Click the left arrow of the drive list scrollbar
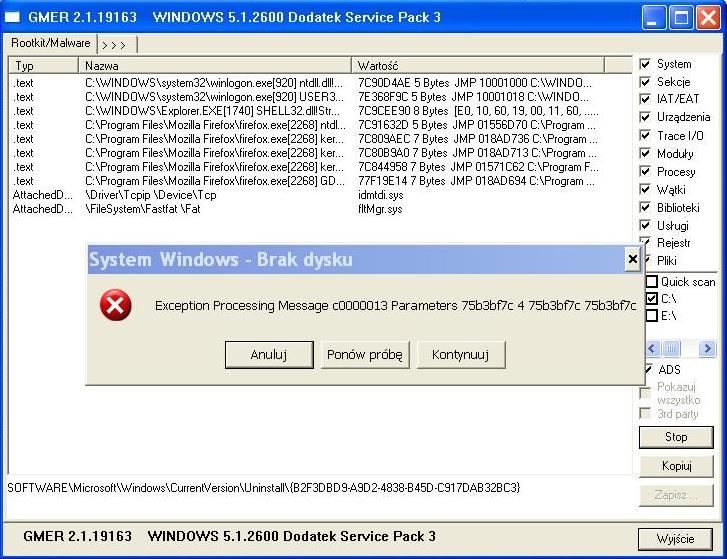Image resolution: width=727 pixels, height=559 pixels. (x=652, y=349)
